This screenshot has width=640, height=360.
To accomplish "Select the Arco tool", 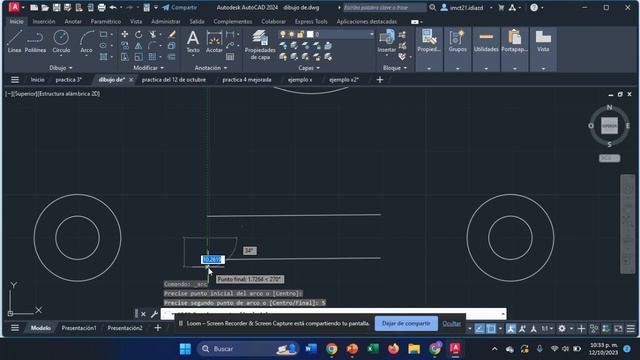I will click(x=86, y=42).
